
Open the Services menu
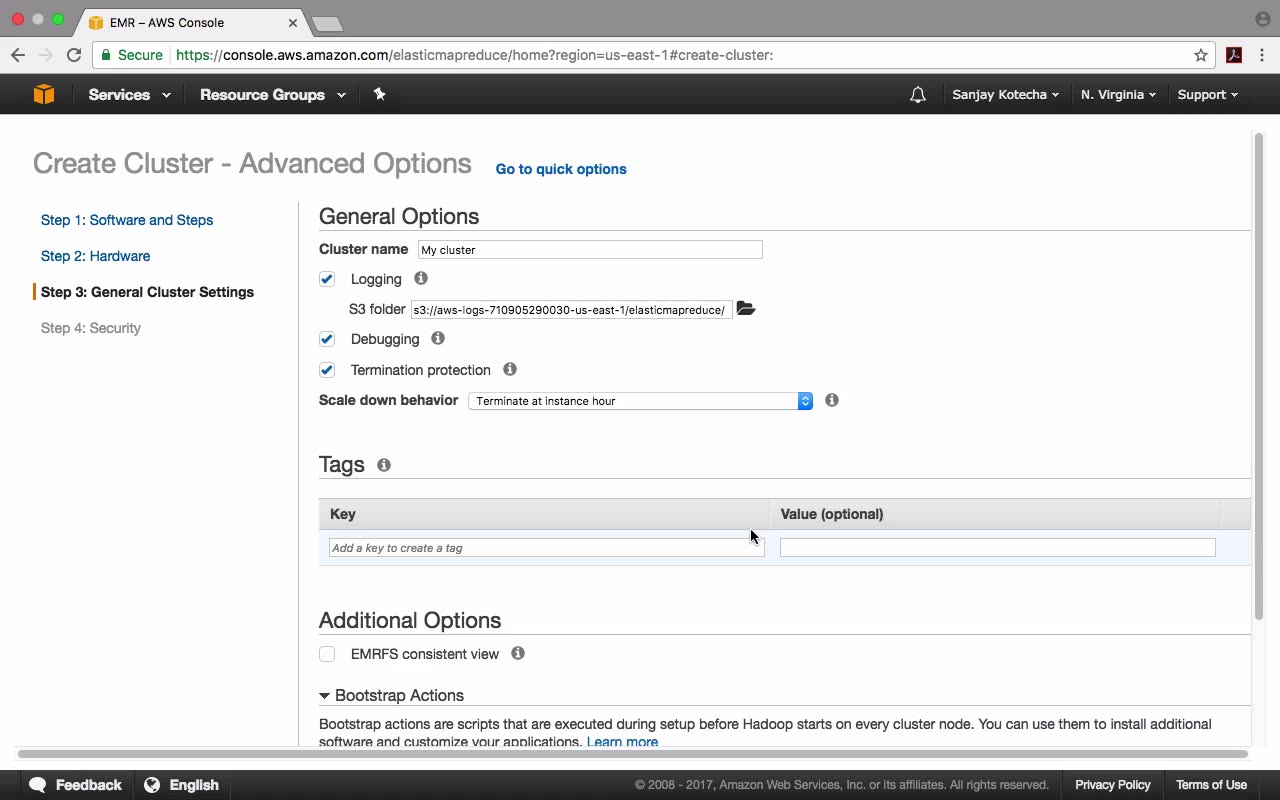click(129, 95)
